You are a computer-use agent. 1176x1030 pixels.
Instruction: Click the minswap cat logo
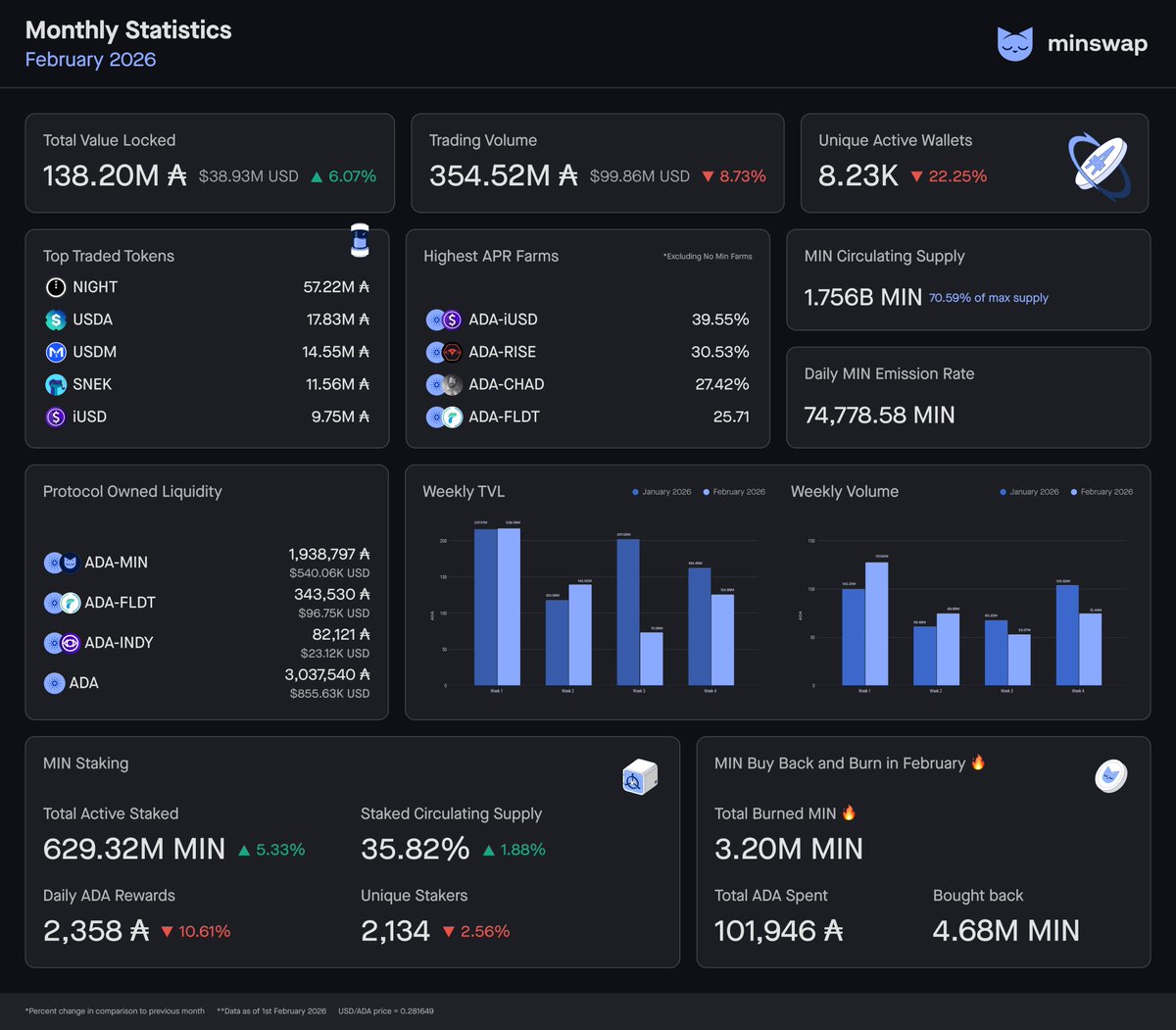tap(1015, 43)
